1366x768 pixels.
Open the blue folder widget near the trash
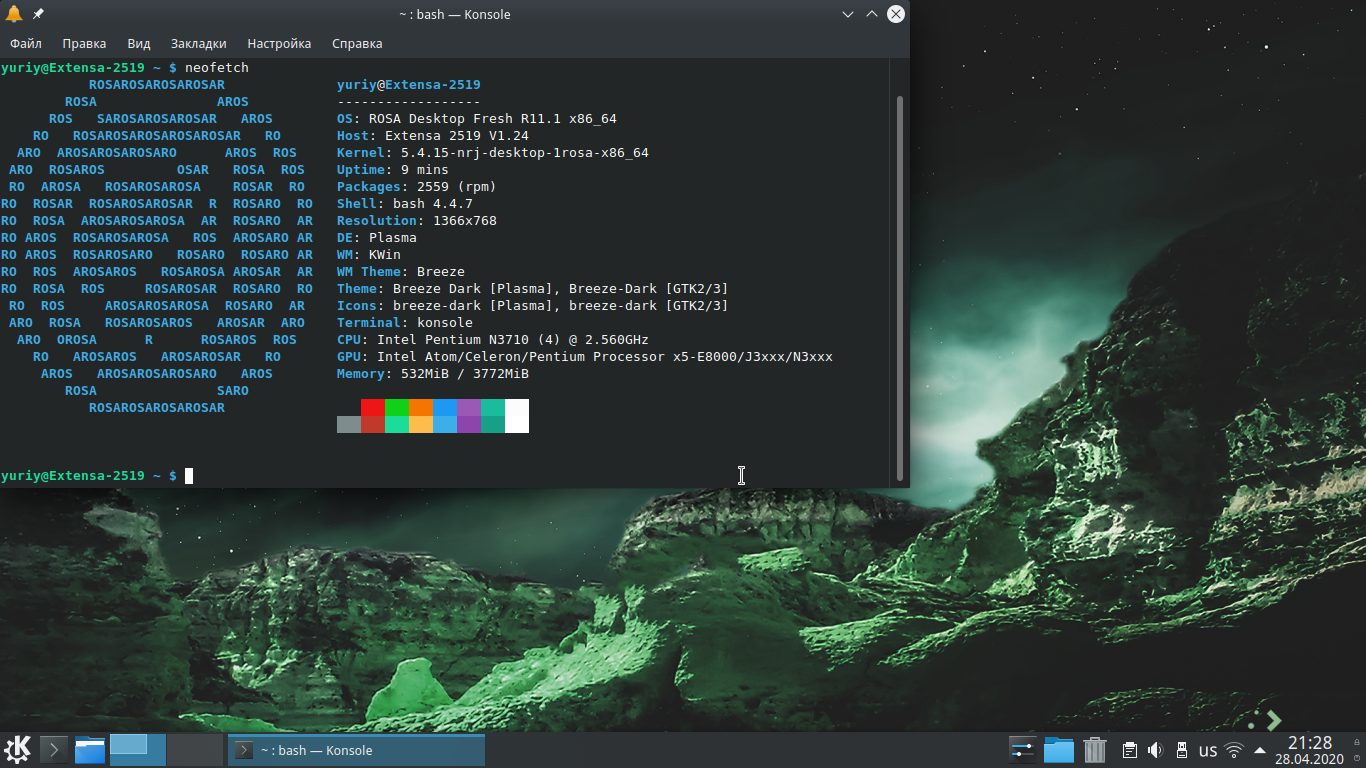(1059, 750)
